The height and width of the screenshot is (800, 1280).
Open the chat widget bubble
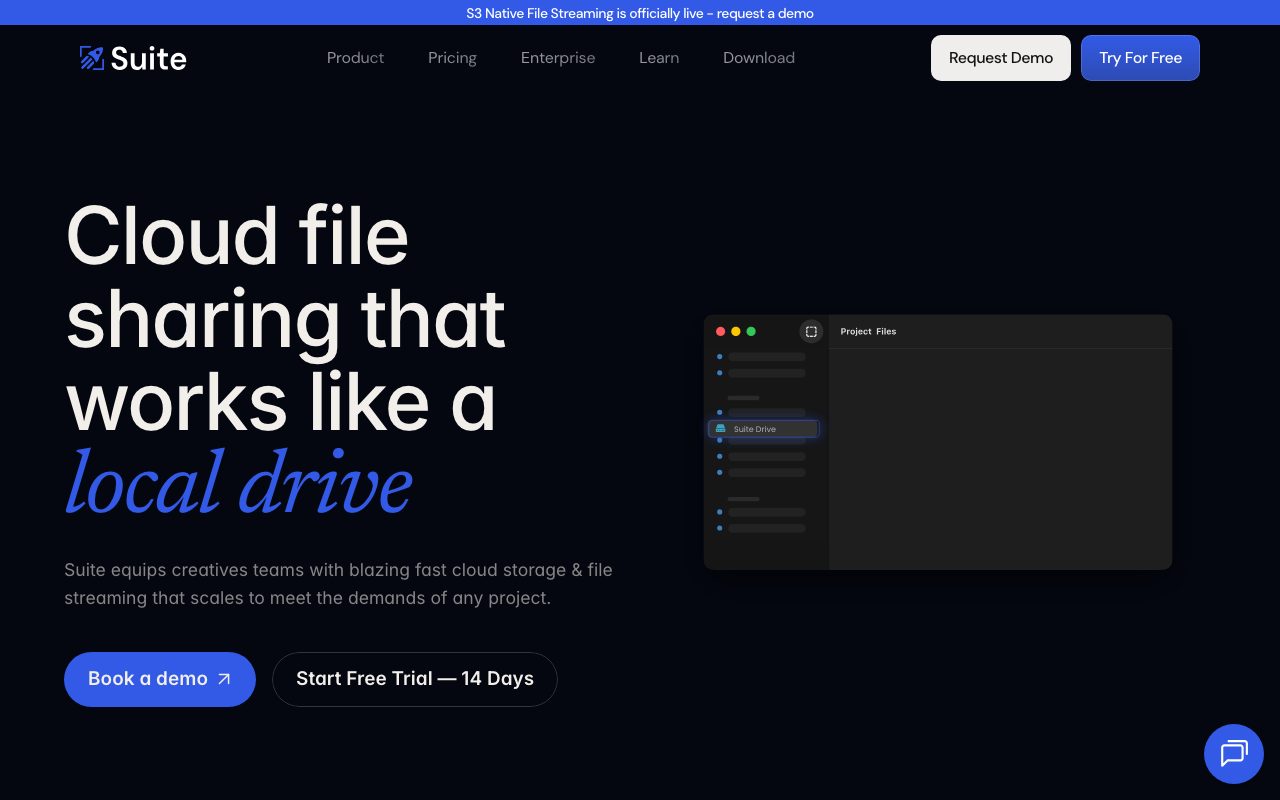tap(1234, 754)
